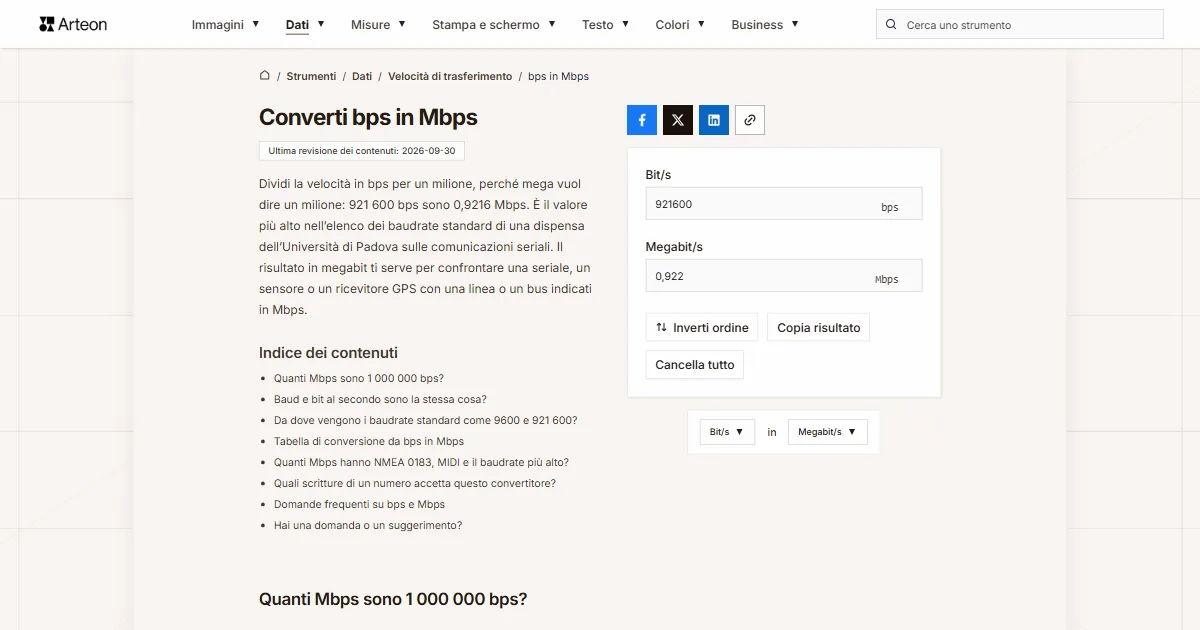Open Strumenti breadcrumb link
1200x630 pixels.
311,76
